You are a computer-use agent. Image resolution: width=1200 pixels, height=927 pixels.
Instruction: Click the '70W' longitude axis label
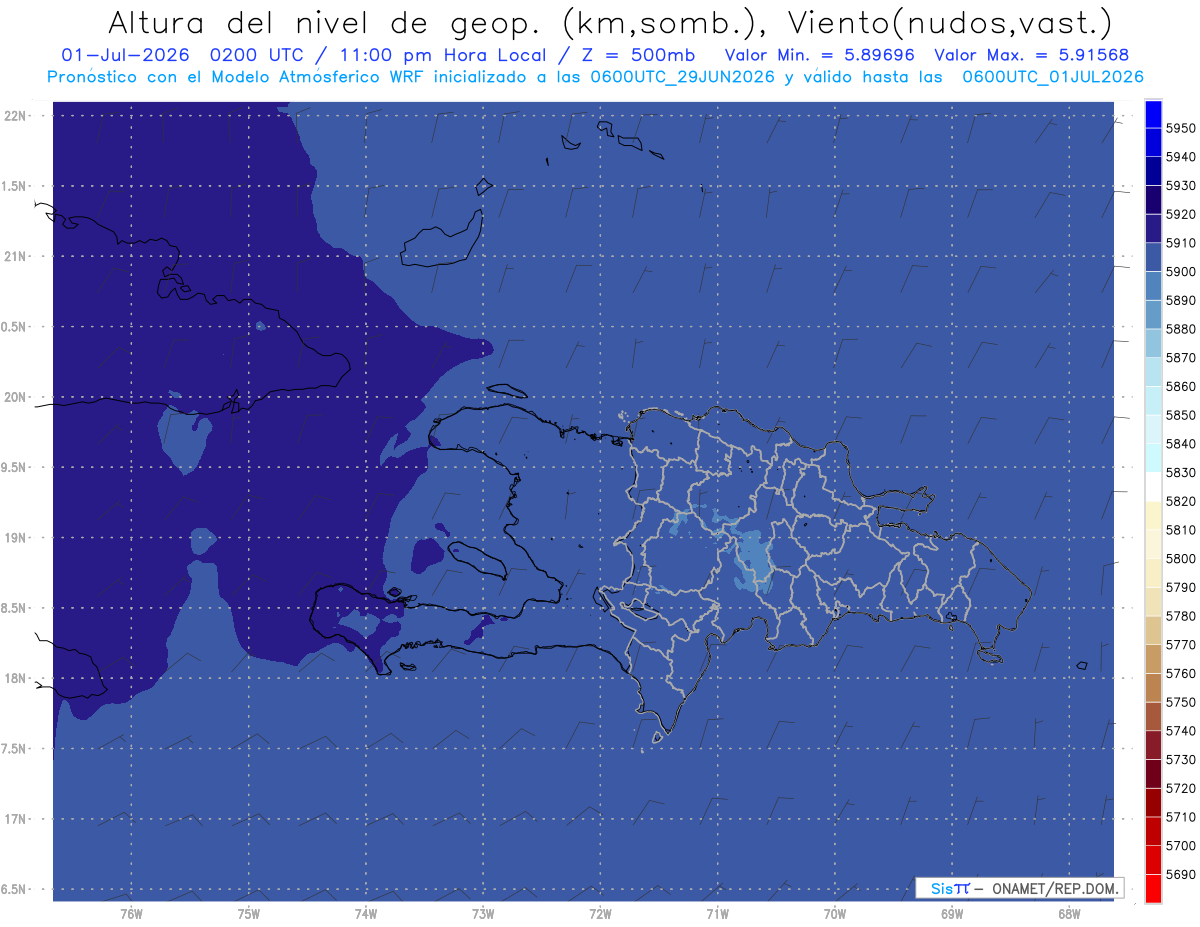pyautogui.click(x=835, y=913)
